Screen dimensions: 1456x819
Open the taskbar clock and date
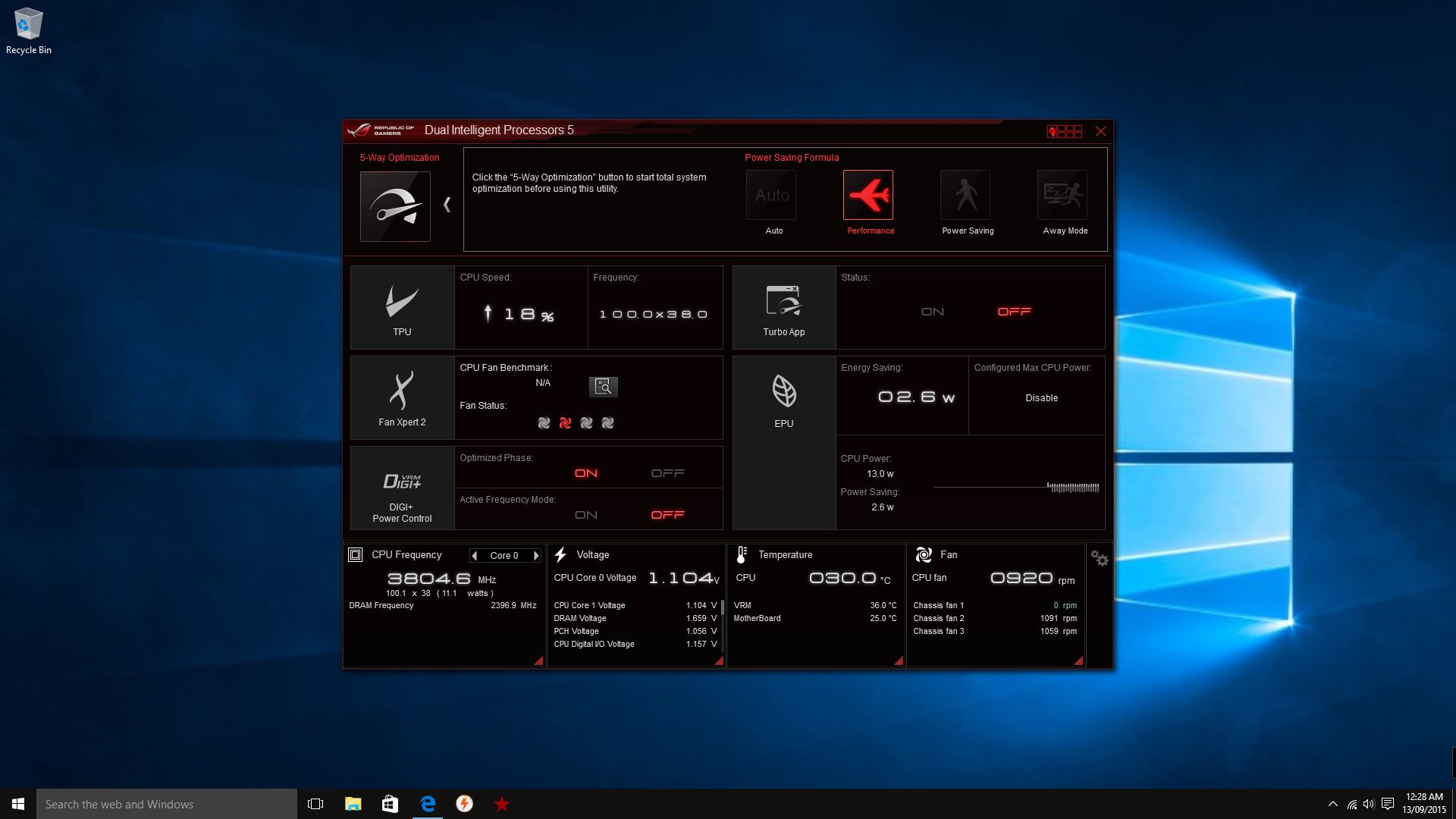pyautogui.click(x=1424, y=804)
